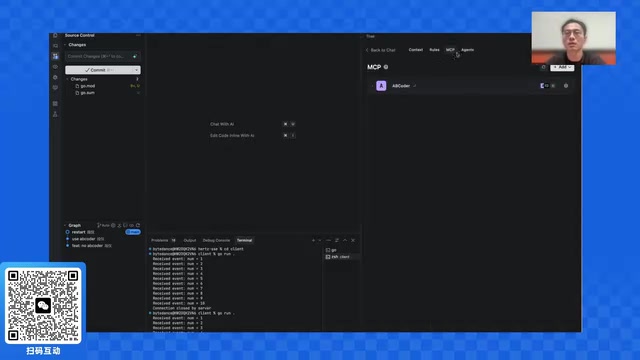Open the Debug Console tab
The width and height of the screenshot is (640, 360).
coord(216,240)
